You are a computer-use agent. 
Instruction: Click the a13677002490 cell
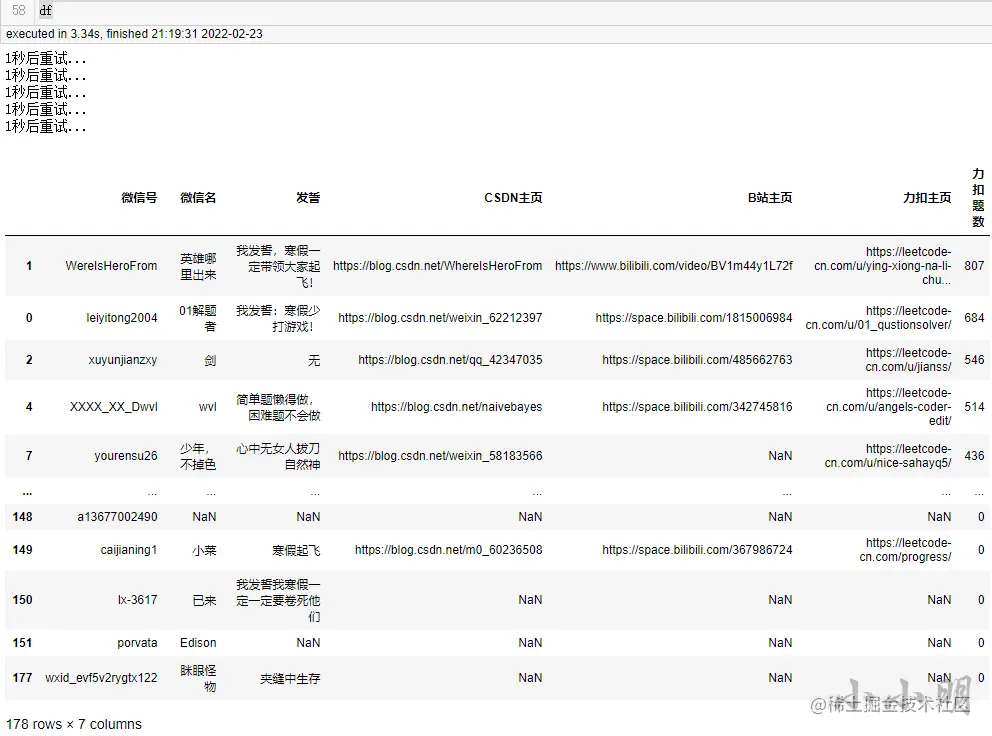click(118, 516)
